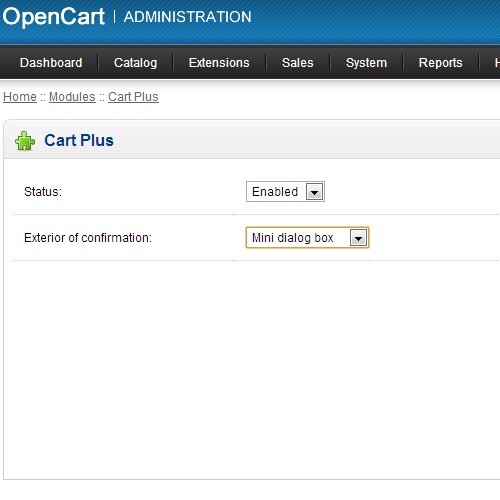
Task: Click the Exterior of confirmation: label
Action: pos(88,238)
